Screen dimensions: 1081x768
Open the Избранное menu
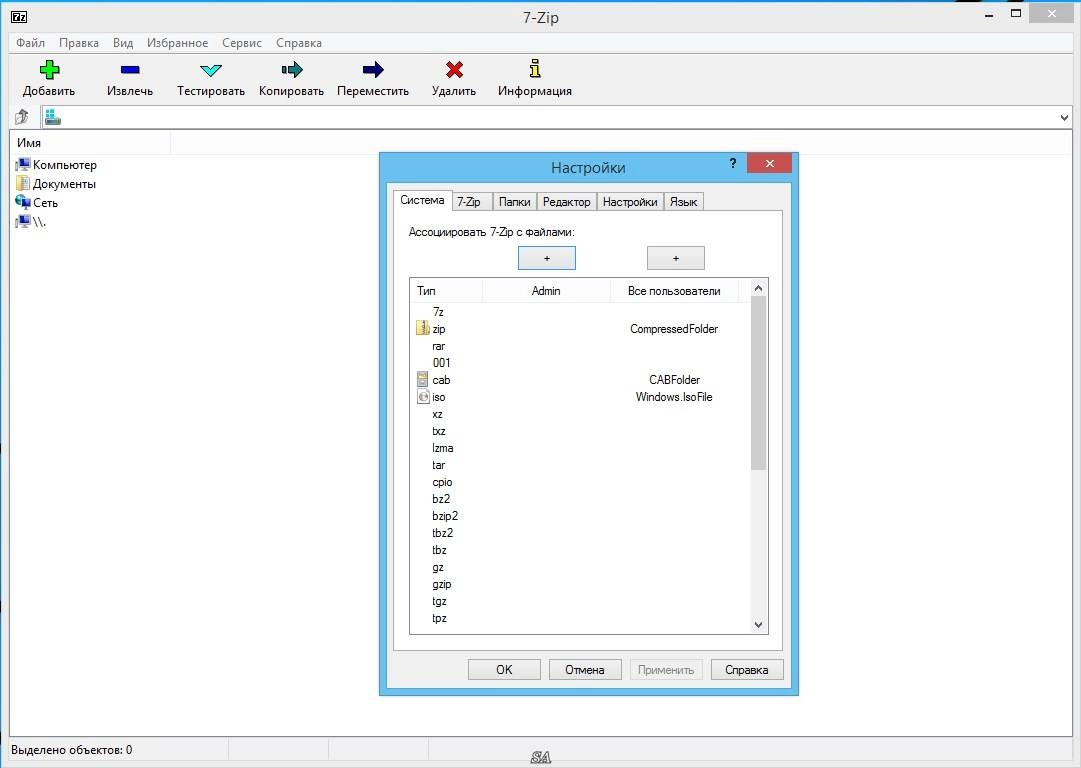177,43
